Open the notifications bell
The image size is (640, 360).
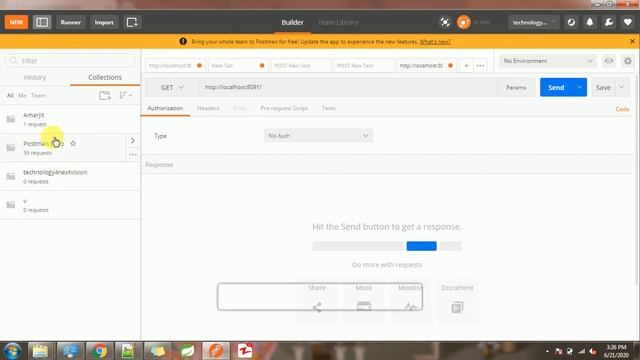pyautogui.click(x=590, y=22)
